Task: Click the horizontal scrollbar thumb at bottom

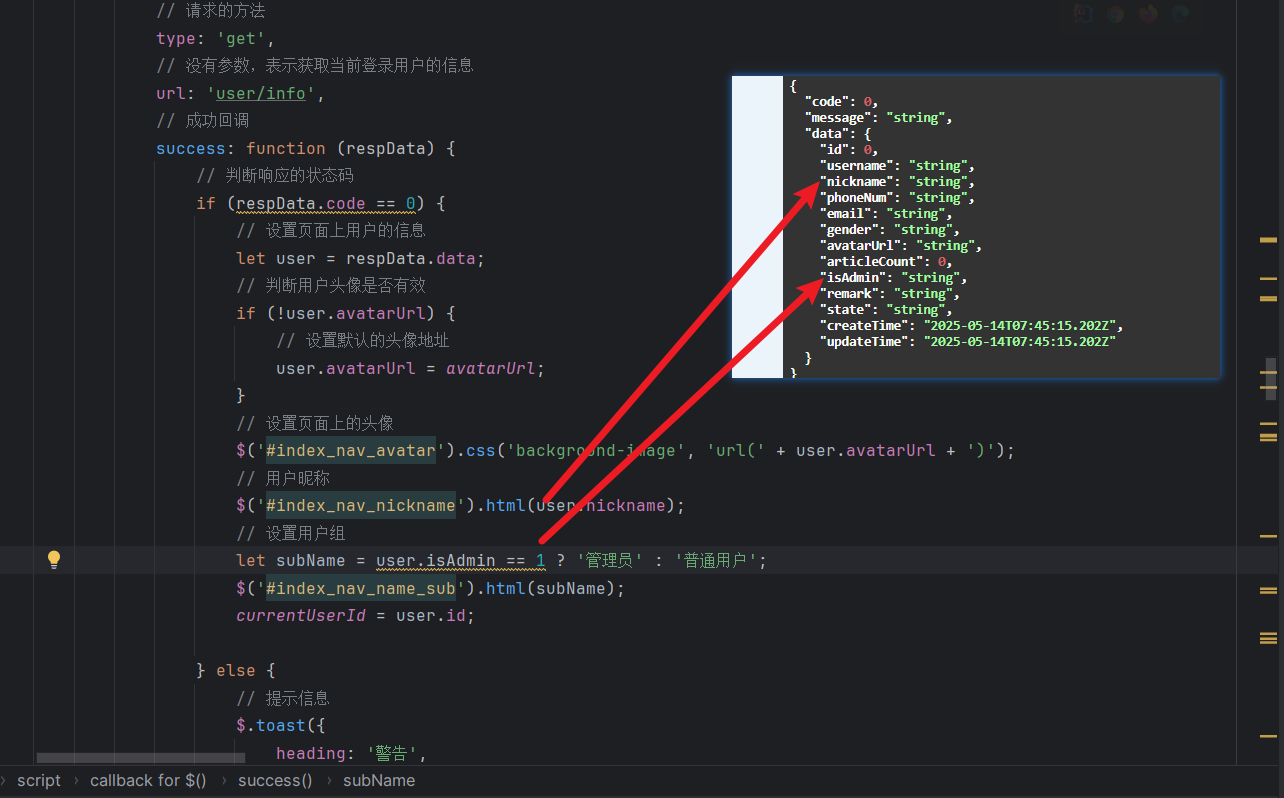Action: pos(141,758)
